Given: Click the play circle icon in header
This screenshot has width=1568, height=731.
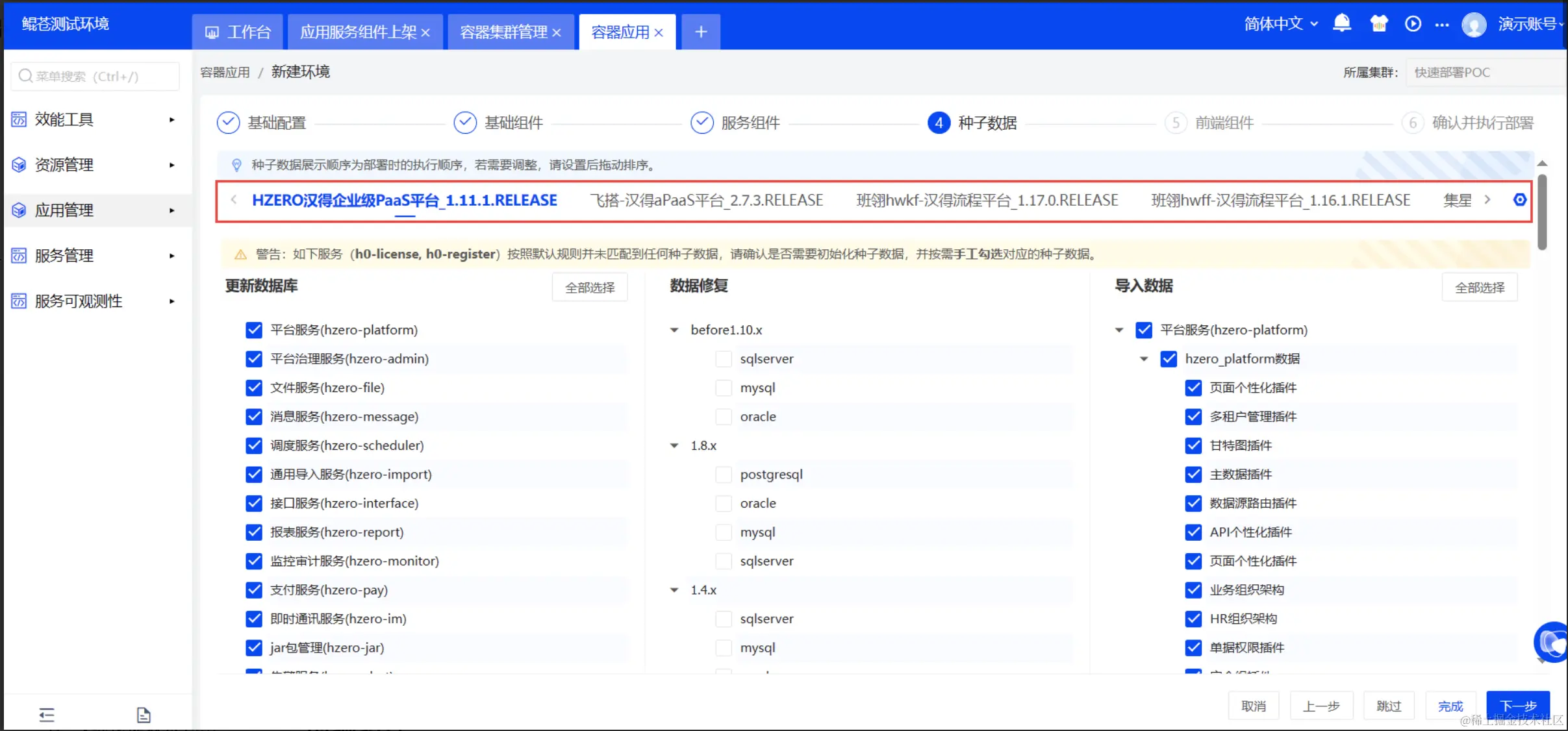Looking at the screenshot, I should pos(1413,24).
